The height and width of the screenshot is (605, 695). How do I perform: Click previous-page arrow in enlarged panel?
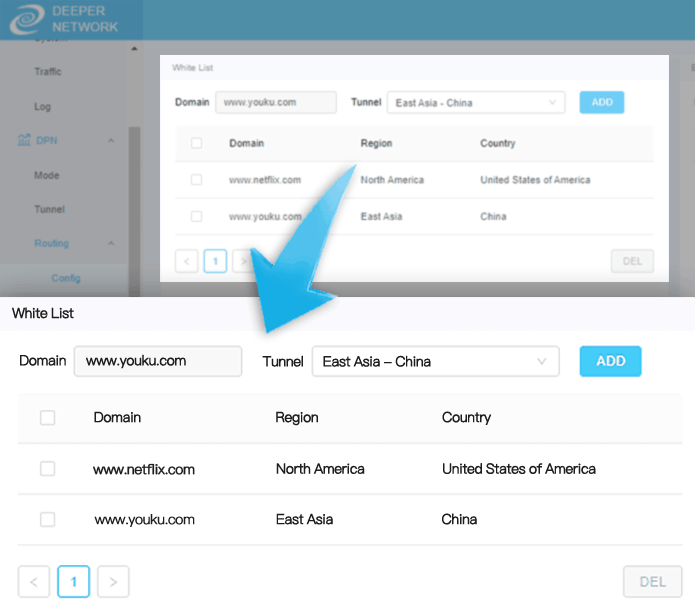click(34, 582)
